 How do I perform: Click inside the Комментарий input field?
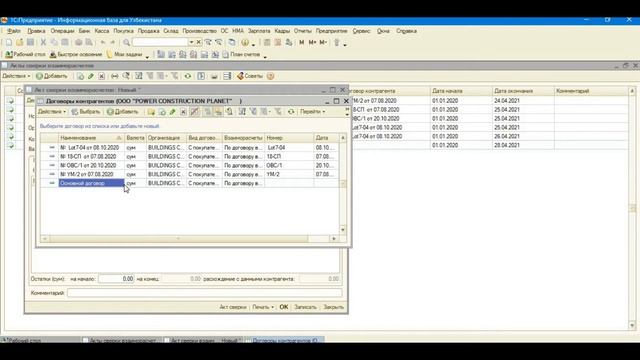204,293
